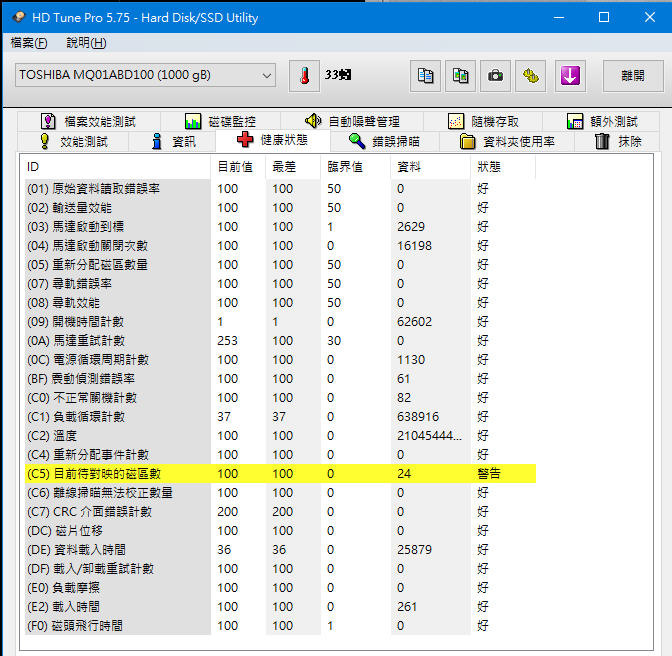Switch to the 效能測試 tab
The width and height of the screenshot is (672, 656).
click(73, 141)
